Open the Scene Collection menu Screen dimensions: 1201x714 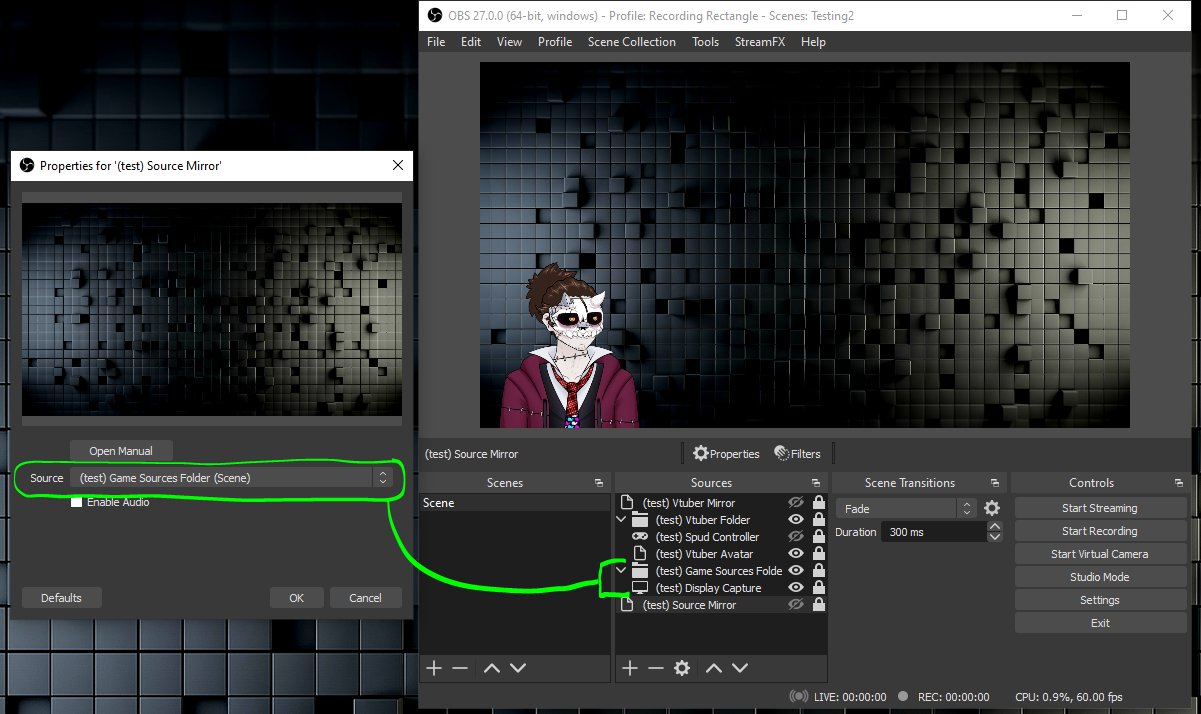pos(632,42)
